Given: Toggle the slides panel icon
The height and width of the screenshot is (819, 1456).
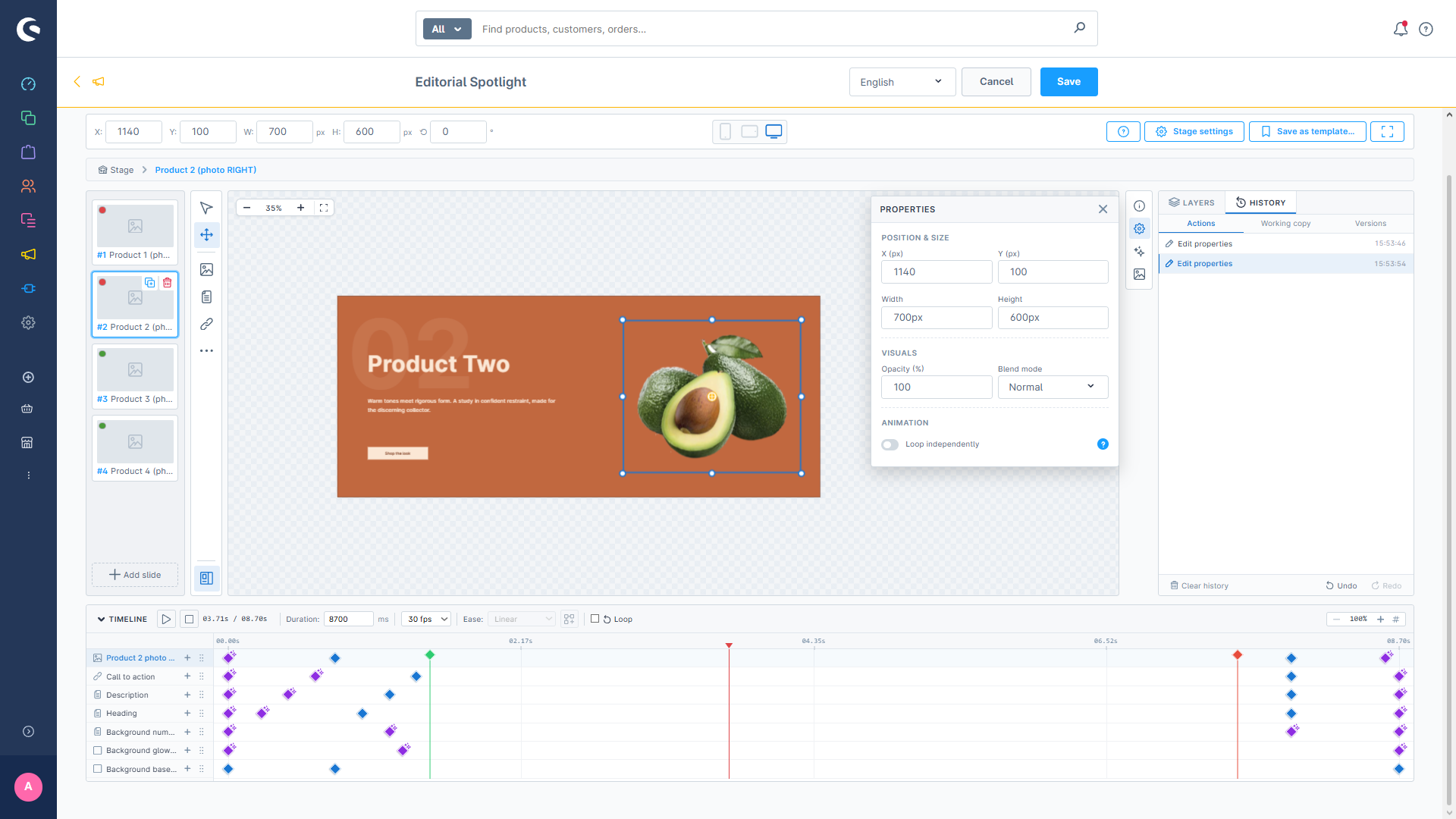Looking at the screenshot, I should pos(206,578).
